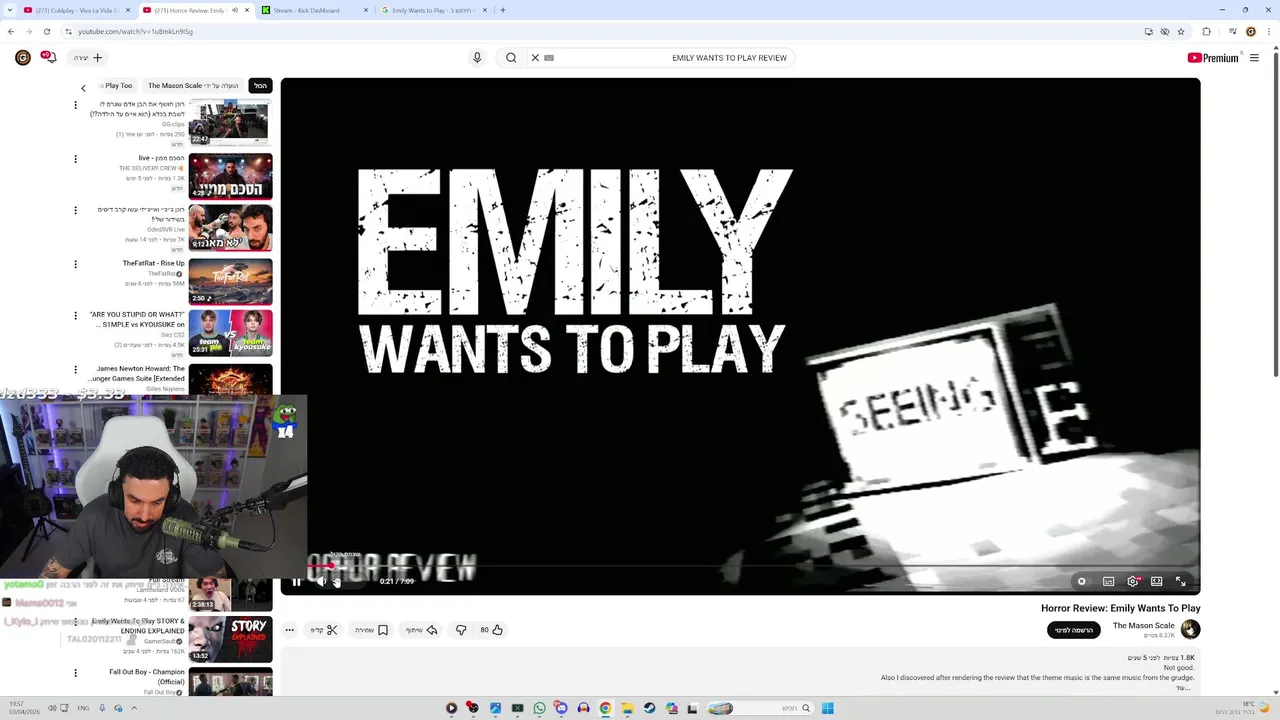Open the account avatar in YouTube header
This screenshot has height=720, width=1280.
pos(22,58)
